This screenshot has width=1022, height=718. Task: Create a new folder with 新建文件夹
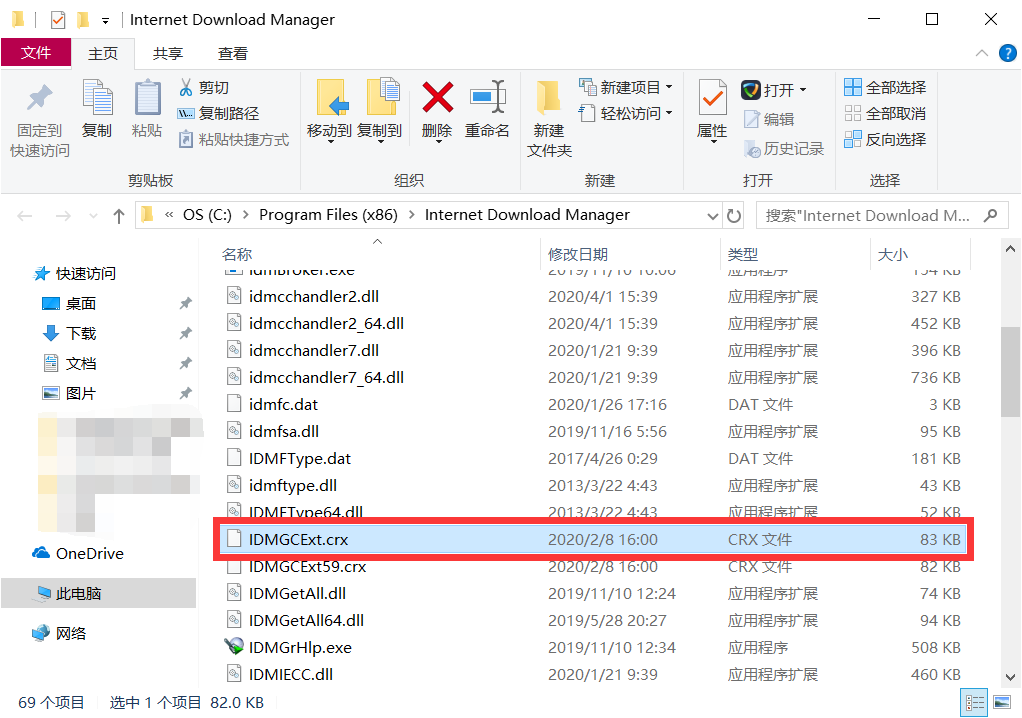click(549, 120)
